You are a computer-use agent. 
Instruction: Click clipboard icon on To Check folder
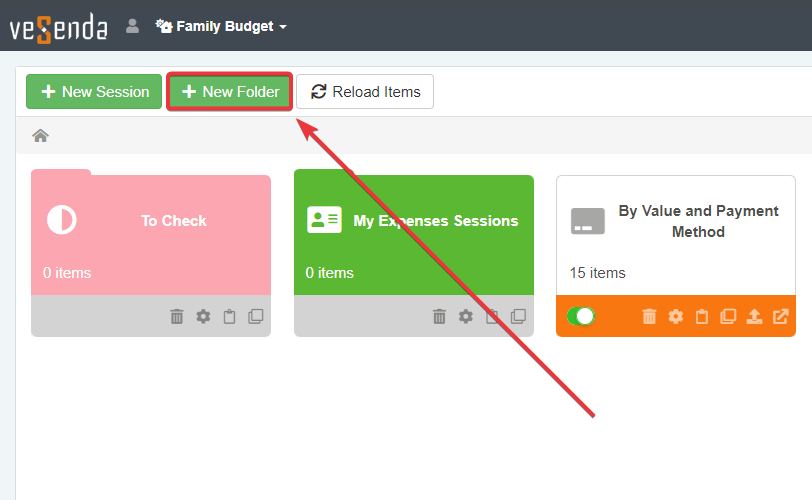point(230,316)
